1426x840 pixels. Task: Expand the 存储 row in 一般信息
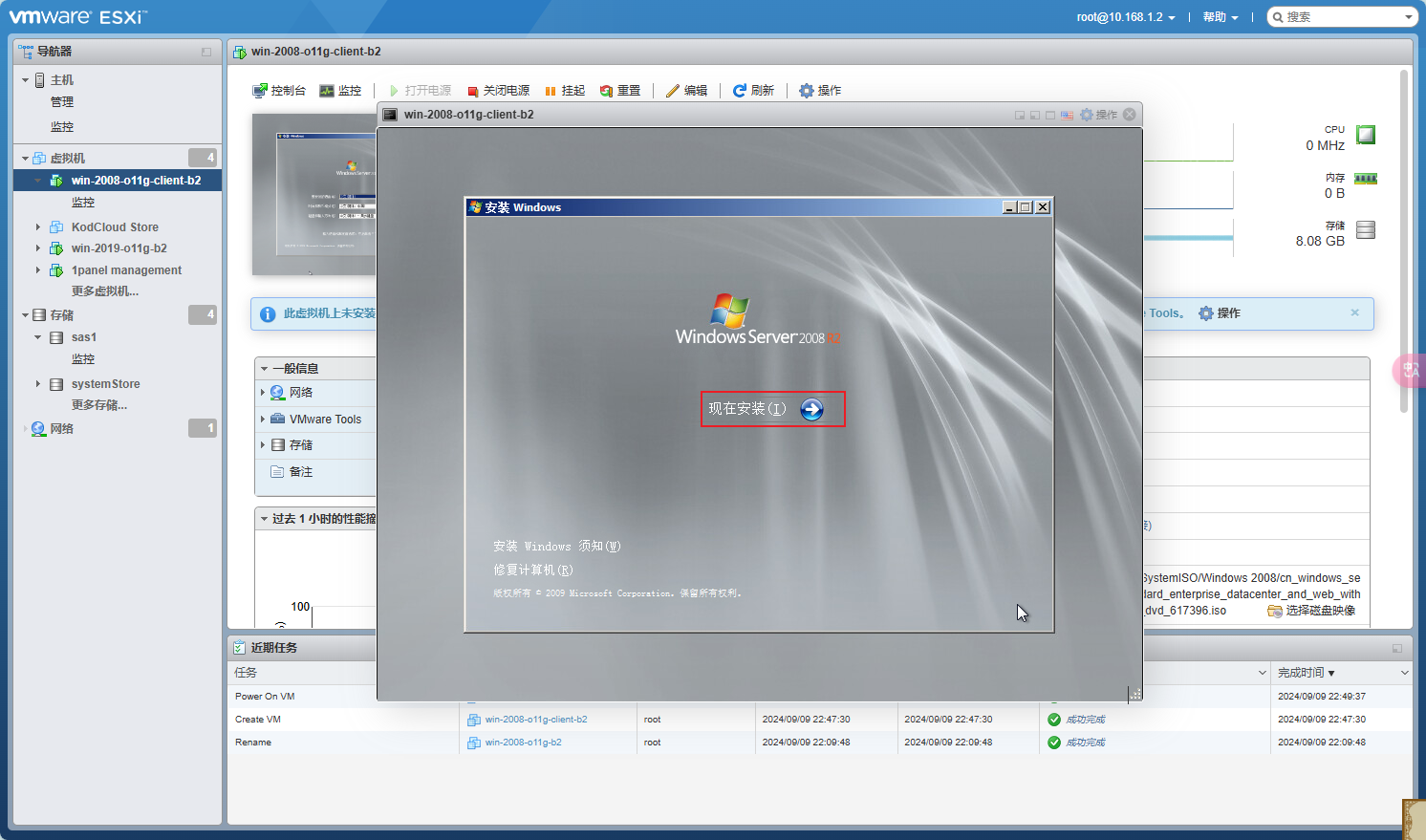(263, 445)
